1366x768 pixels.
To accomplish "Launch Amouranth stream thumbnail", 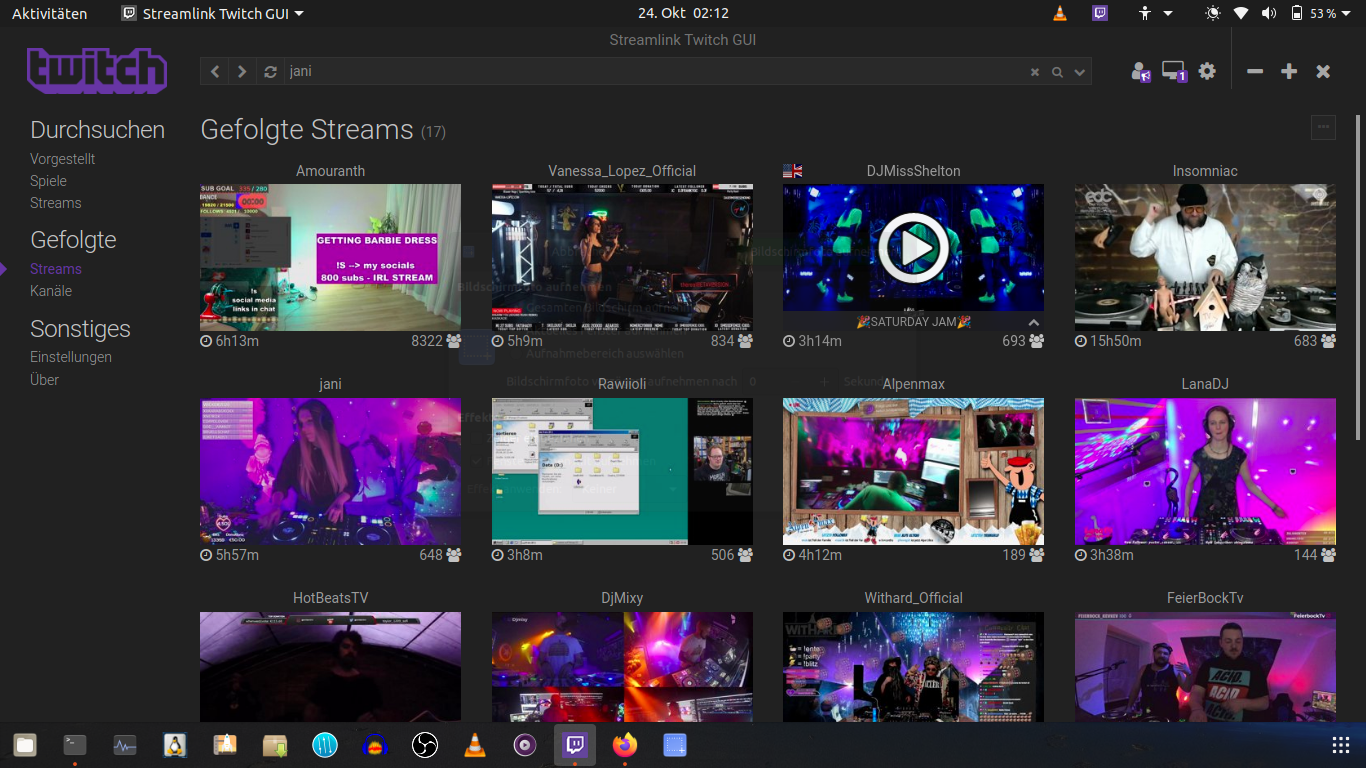I will (x=330, y=257).
